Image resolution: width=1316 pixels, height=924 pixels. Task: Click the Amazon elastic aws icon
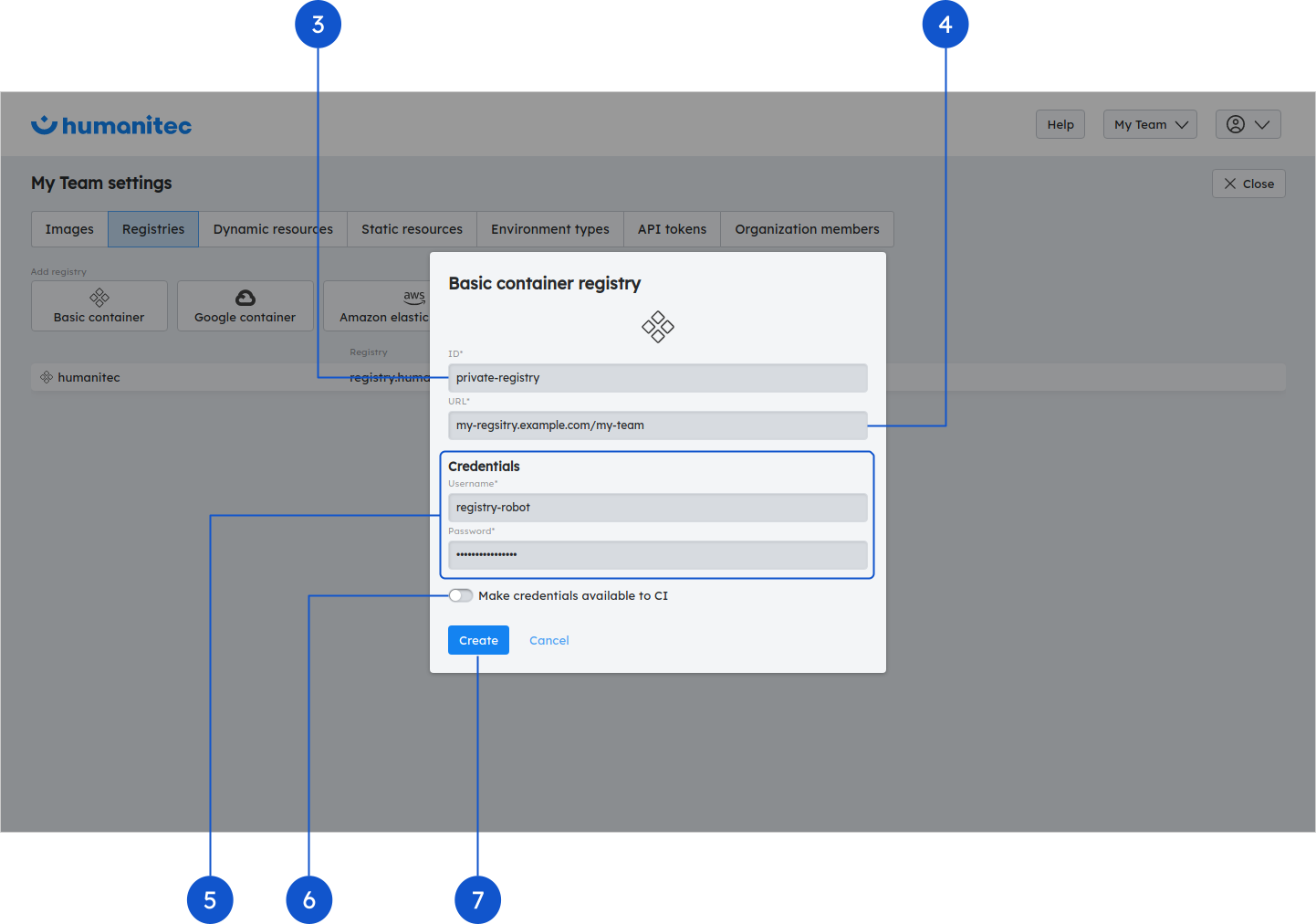[414, 297]
